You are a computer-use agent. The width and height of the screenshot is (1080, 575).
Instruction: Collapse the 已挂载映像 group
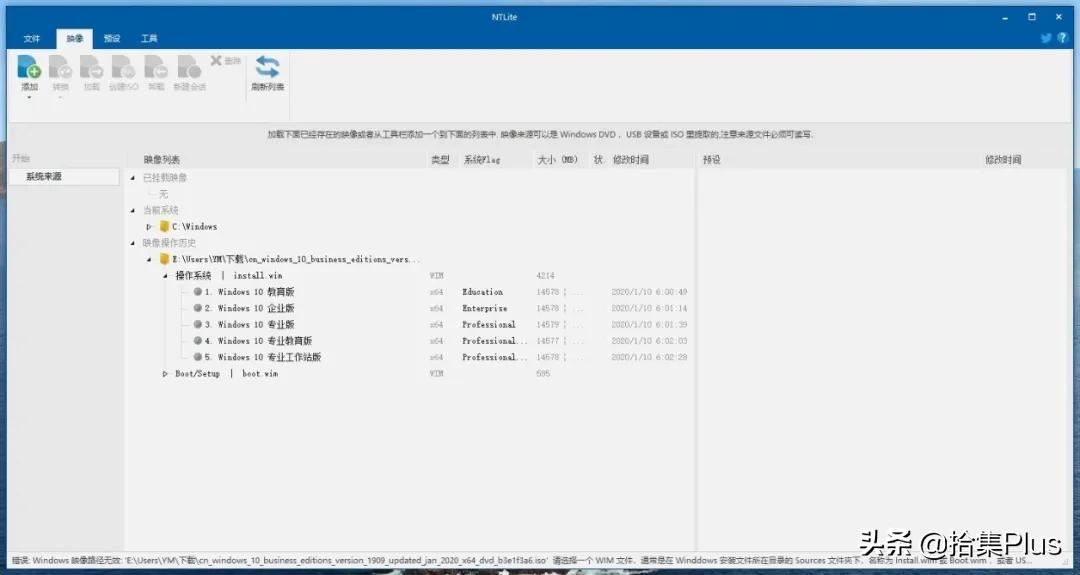[133, 178]
